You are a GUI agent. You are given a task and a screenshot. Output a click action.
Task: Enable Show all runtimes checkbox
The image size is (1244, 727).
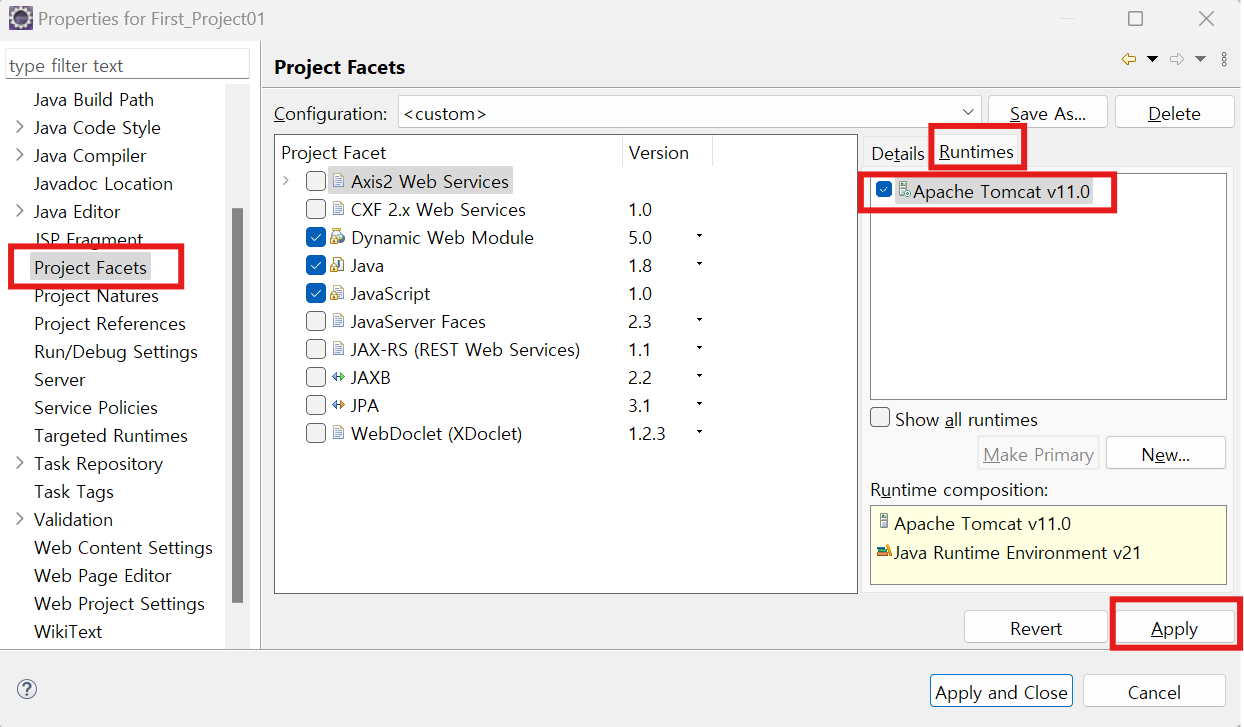[880, 418]
